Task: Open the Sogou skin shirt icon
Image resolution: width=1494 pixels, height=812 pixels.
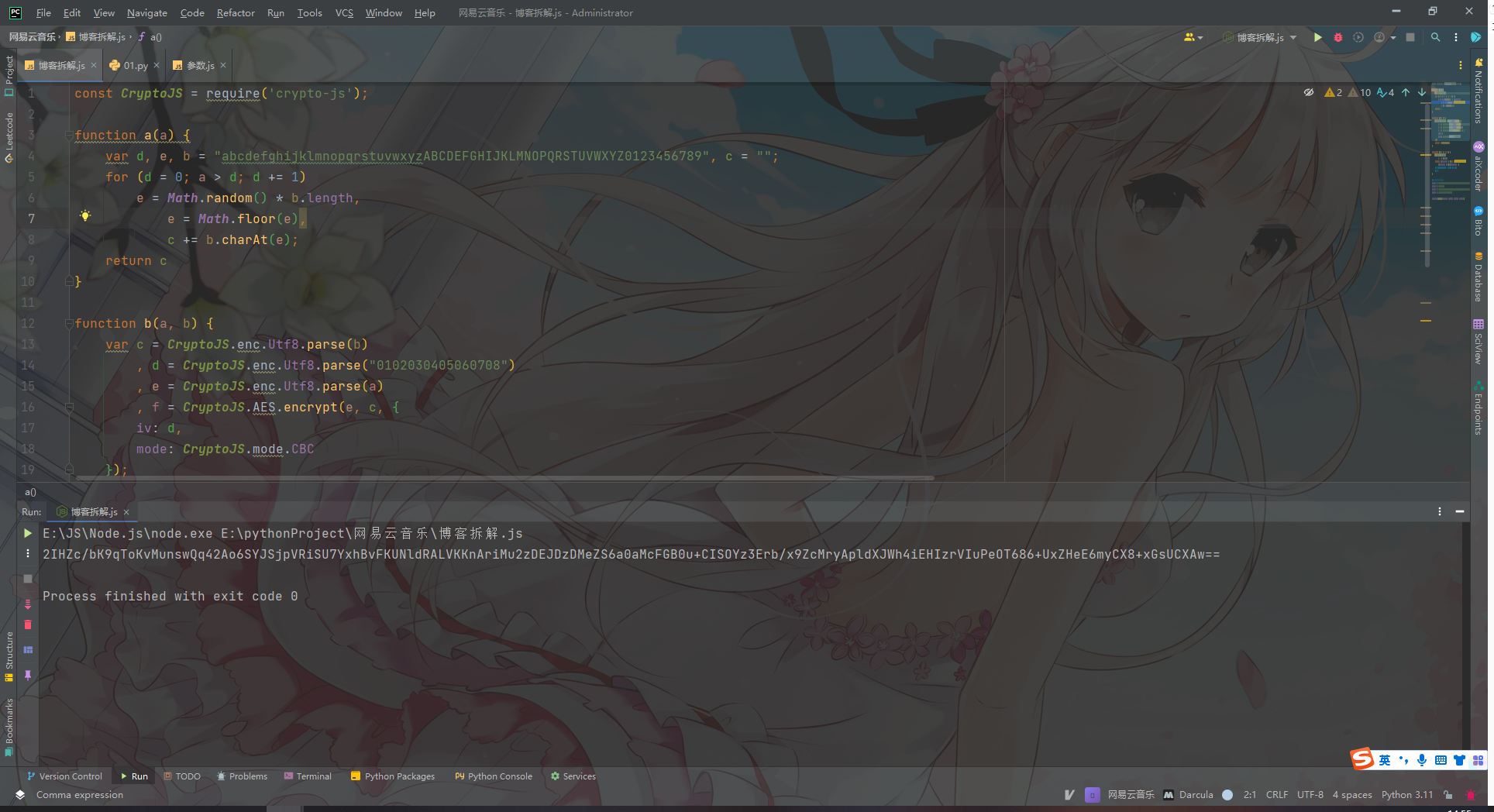Action: pos(1459,760)
